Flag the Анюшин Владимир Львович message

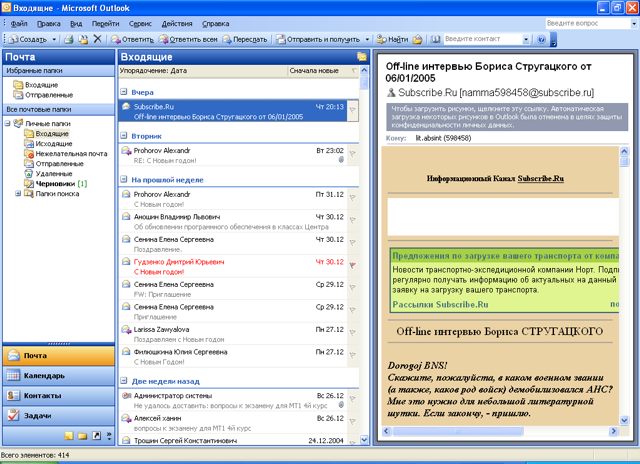pos(353,220)
